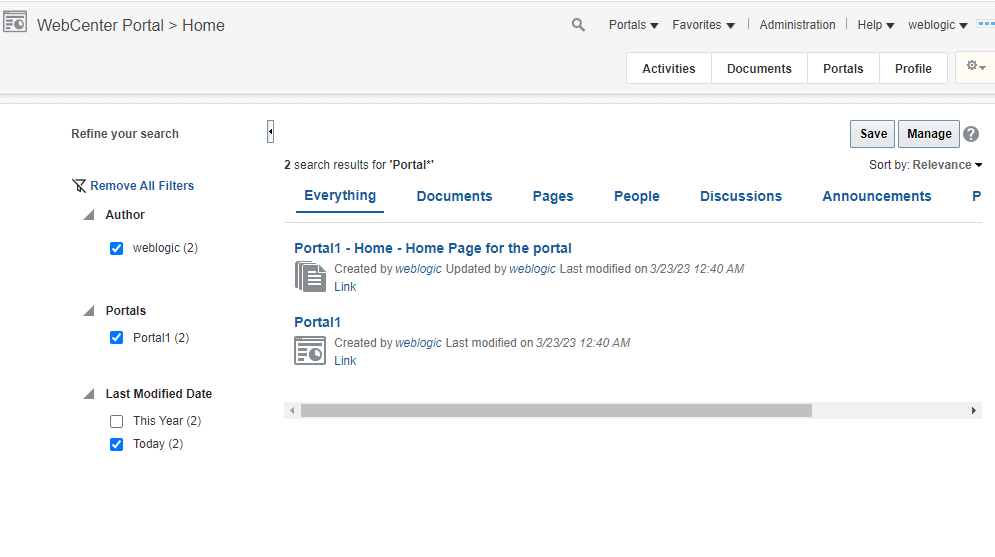Collapse the Author filter section
The width and height of the screenshot is (995, 557).
pyautogui.click(x=89, y=215)
